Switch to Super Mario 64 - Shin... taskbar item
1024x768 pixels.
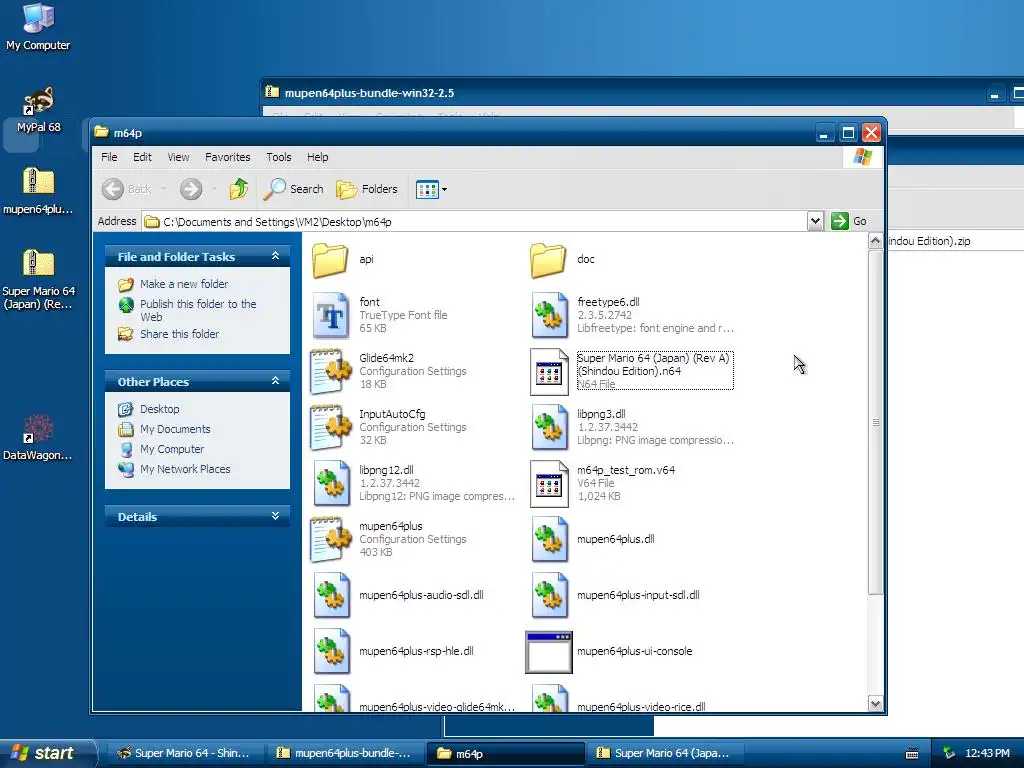[x=183, y=753]
